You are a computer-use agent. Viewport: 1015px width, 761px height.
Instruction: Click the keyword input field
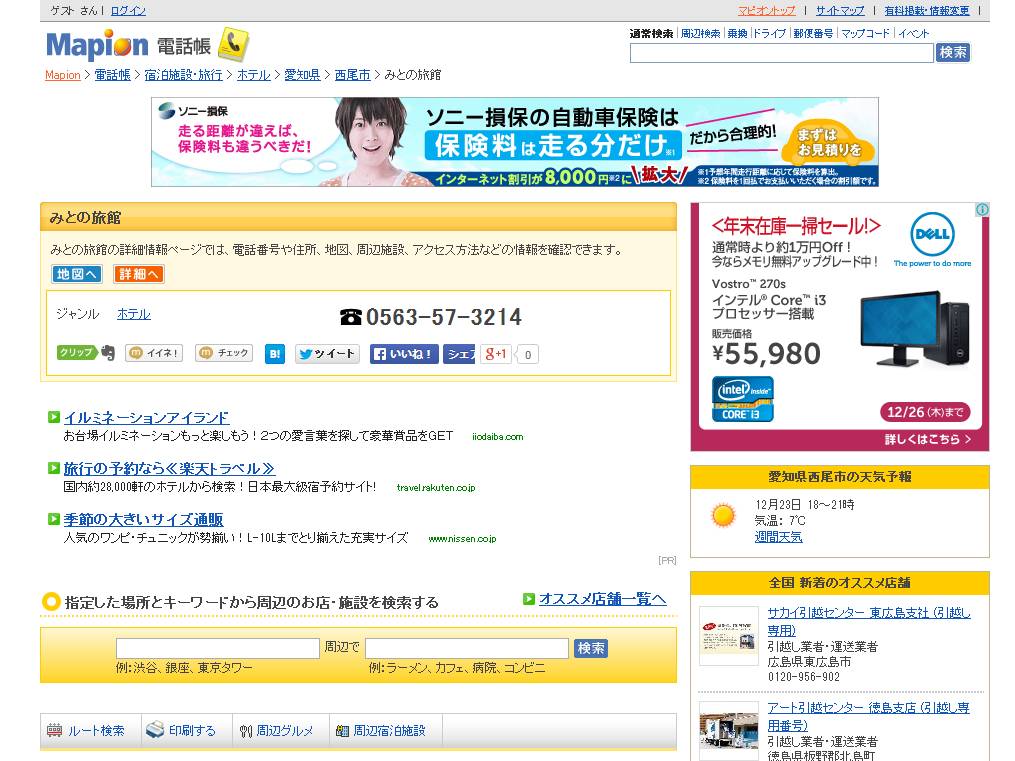(x=467, y=648)
